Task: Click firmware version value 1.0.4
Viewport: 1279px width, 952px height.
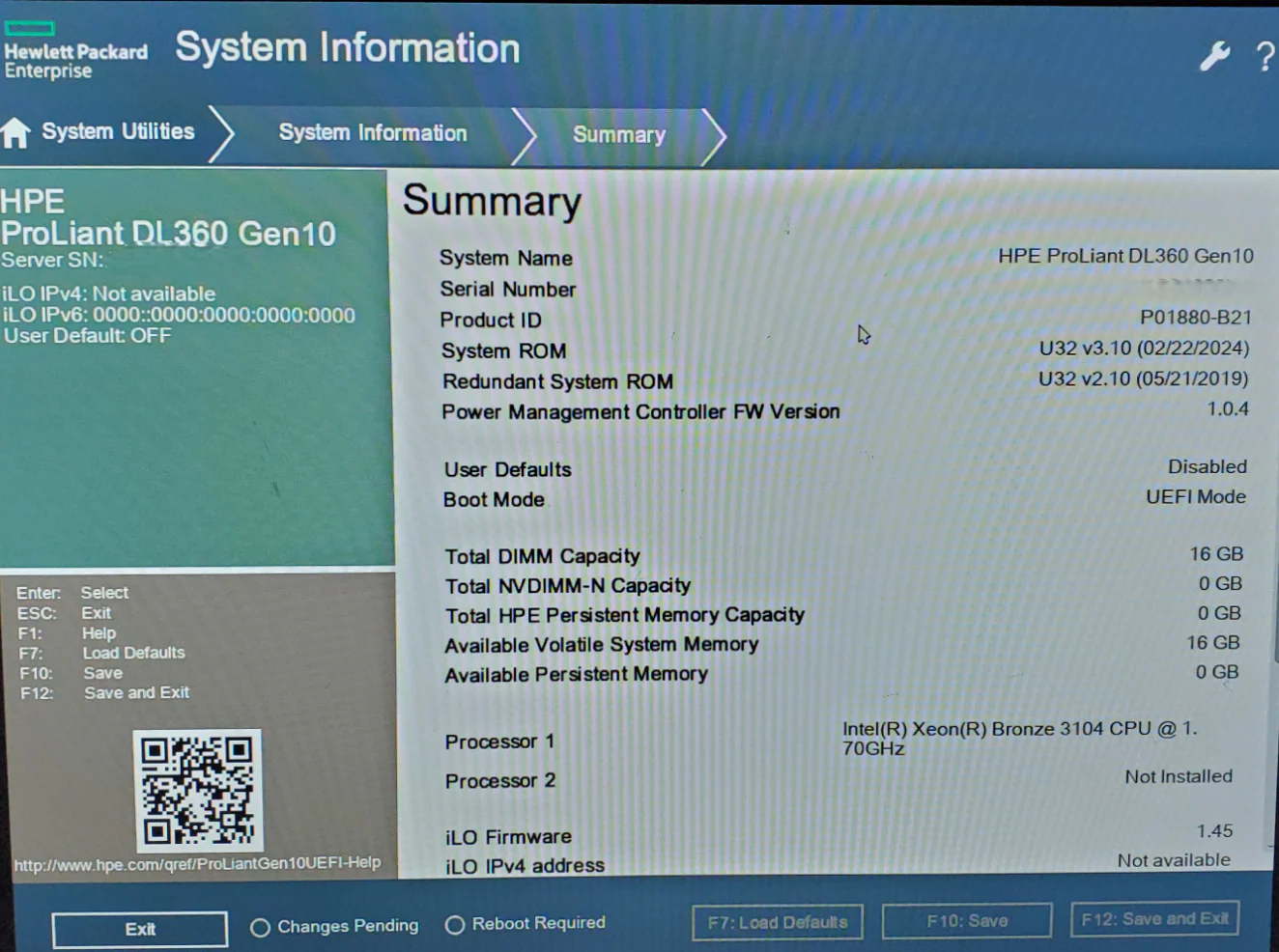Action: click(x=1228, y=409)
